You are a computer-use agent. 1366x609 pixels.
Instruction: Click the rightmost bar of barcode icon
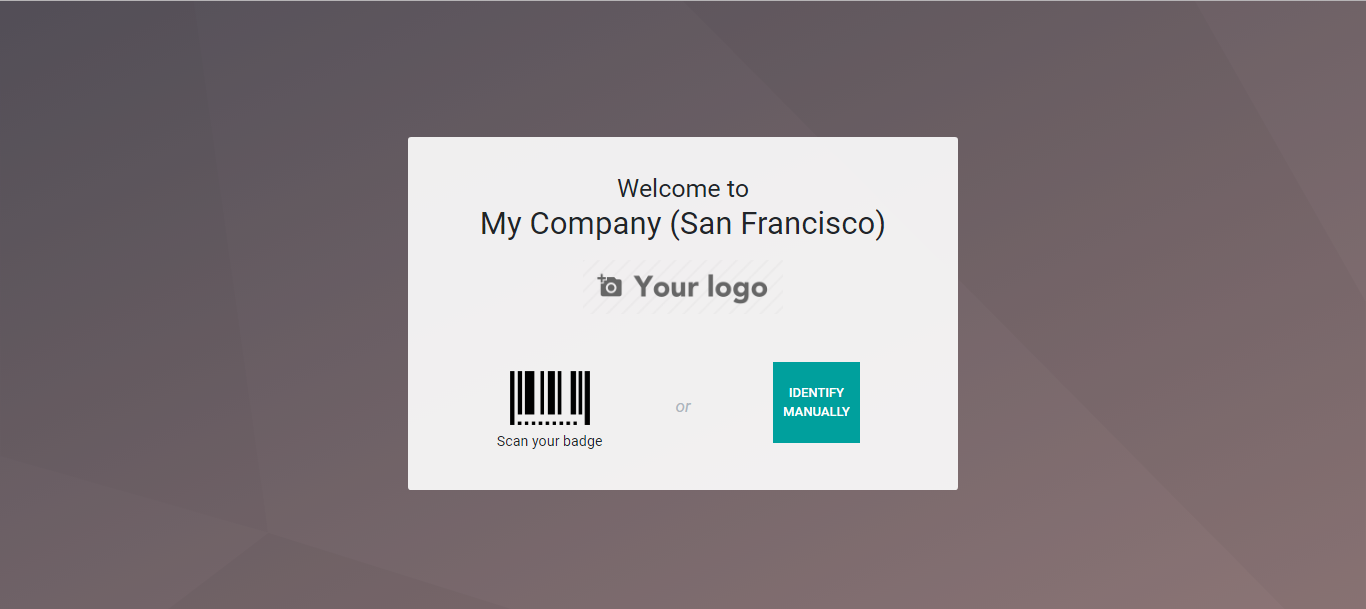pyautogui.click(x=587, y=398)
